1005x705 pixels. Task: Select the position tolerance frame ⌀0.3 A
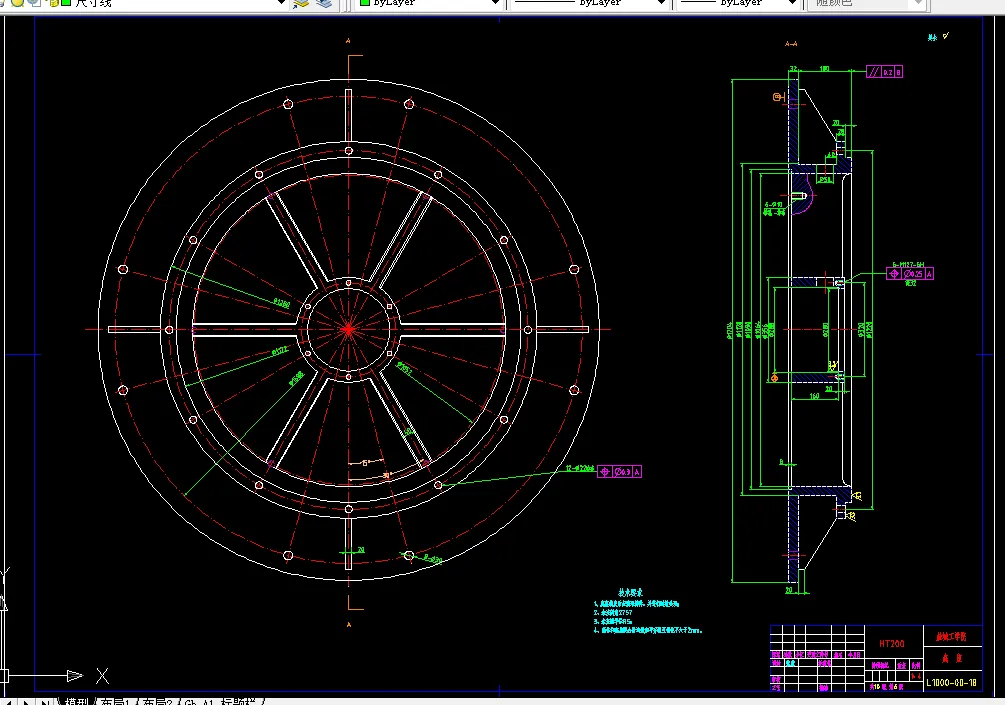(619, 472)
